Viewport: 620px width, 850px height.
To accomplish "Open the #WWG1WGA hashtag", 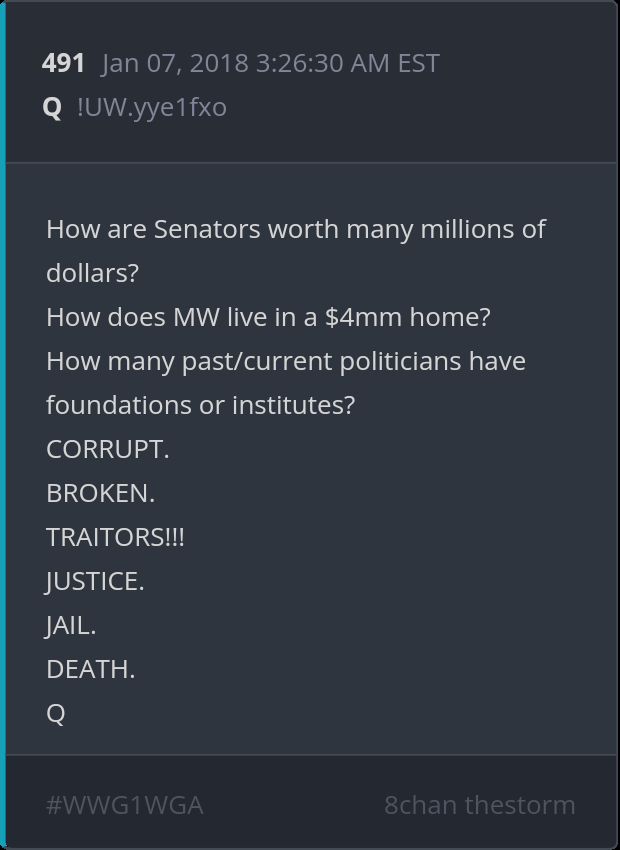I will (x=124, y=805).
